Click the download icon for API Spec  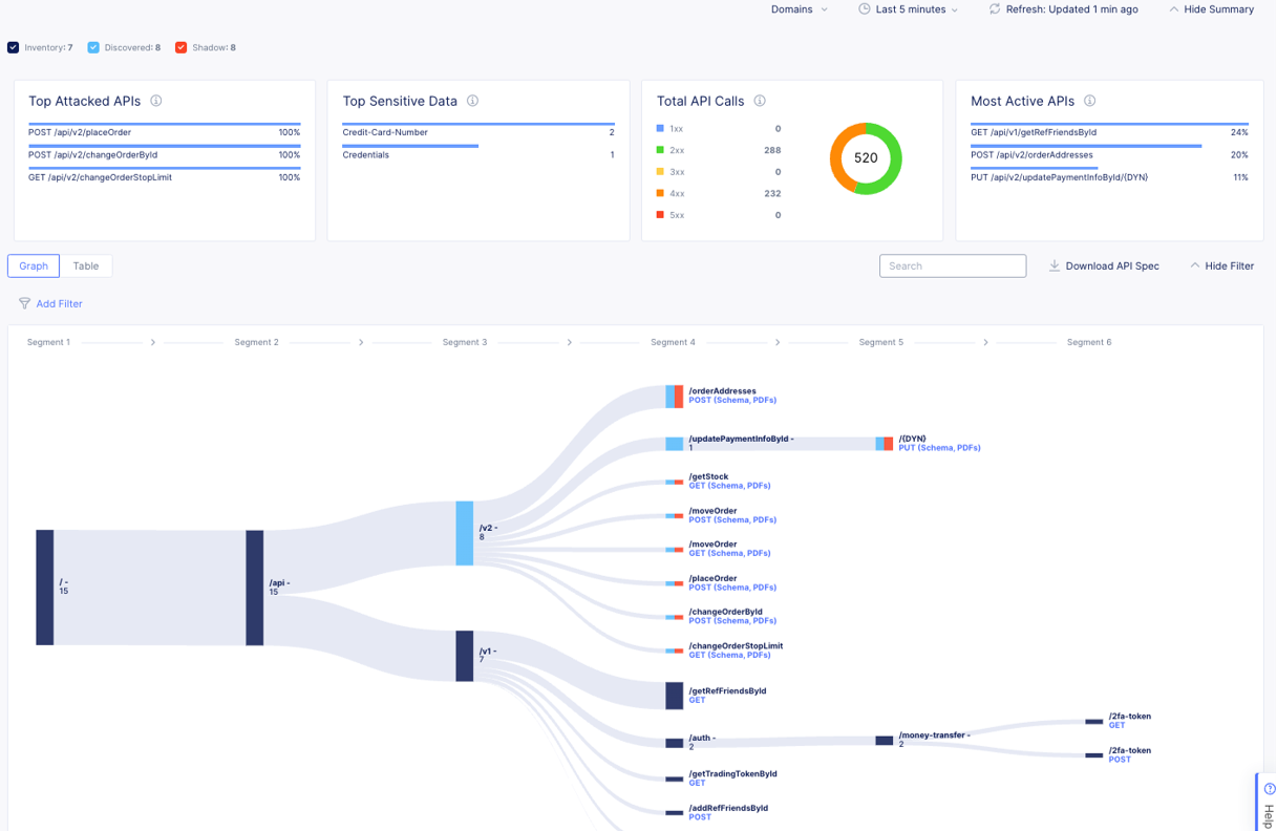[1054, 266]
